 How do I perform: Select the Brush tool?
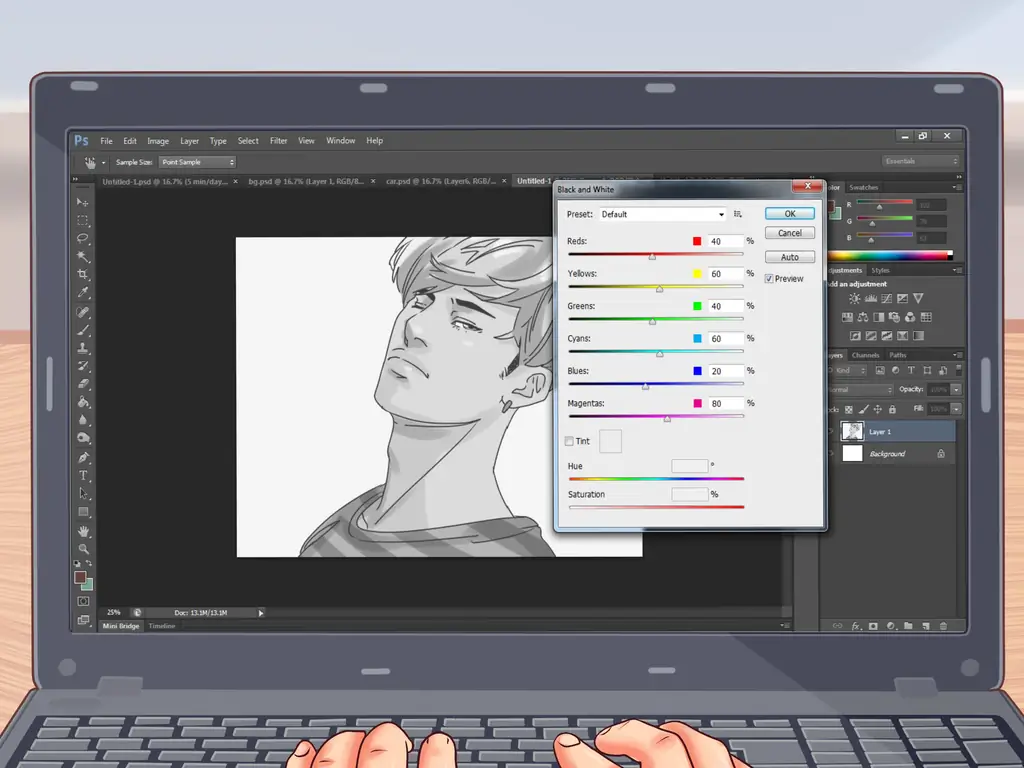pyautogui.click(x=83, y=330)
